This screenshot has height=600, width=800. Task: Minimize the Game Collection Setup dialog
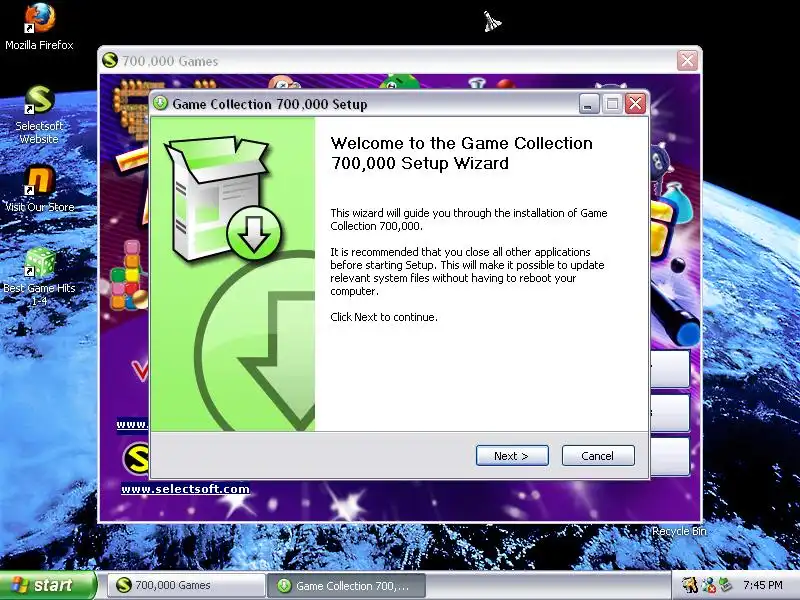point(589,104)
